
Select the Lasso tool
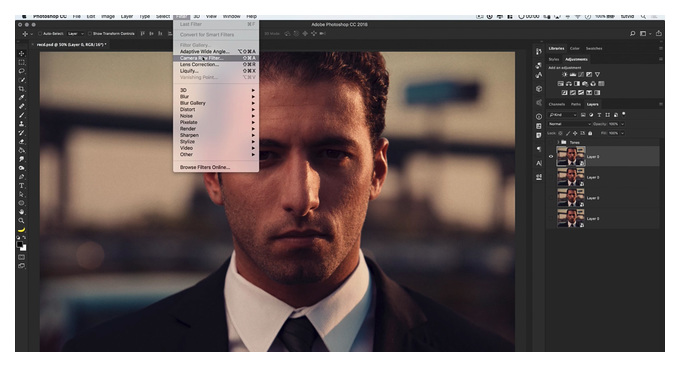21,71
